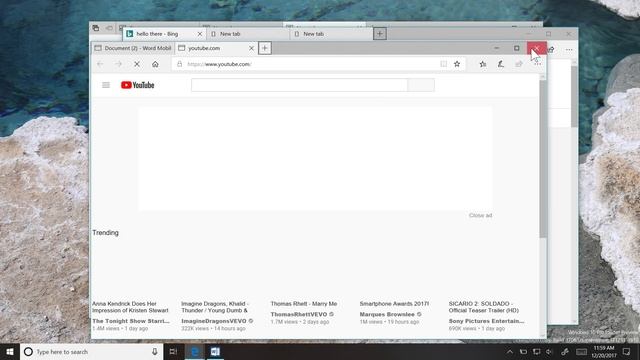Open Anna Kendrick Kristen Stewart impression video
The image size is (640, 360).
pos(130,307)
